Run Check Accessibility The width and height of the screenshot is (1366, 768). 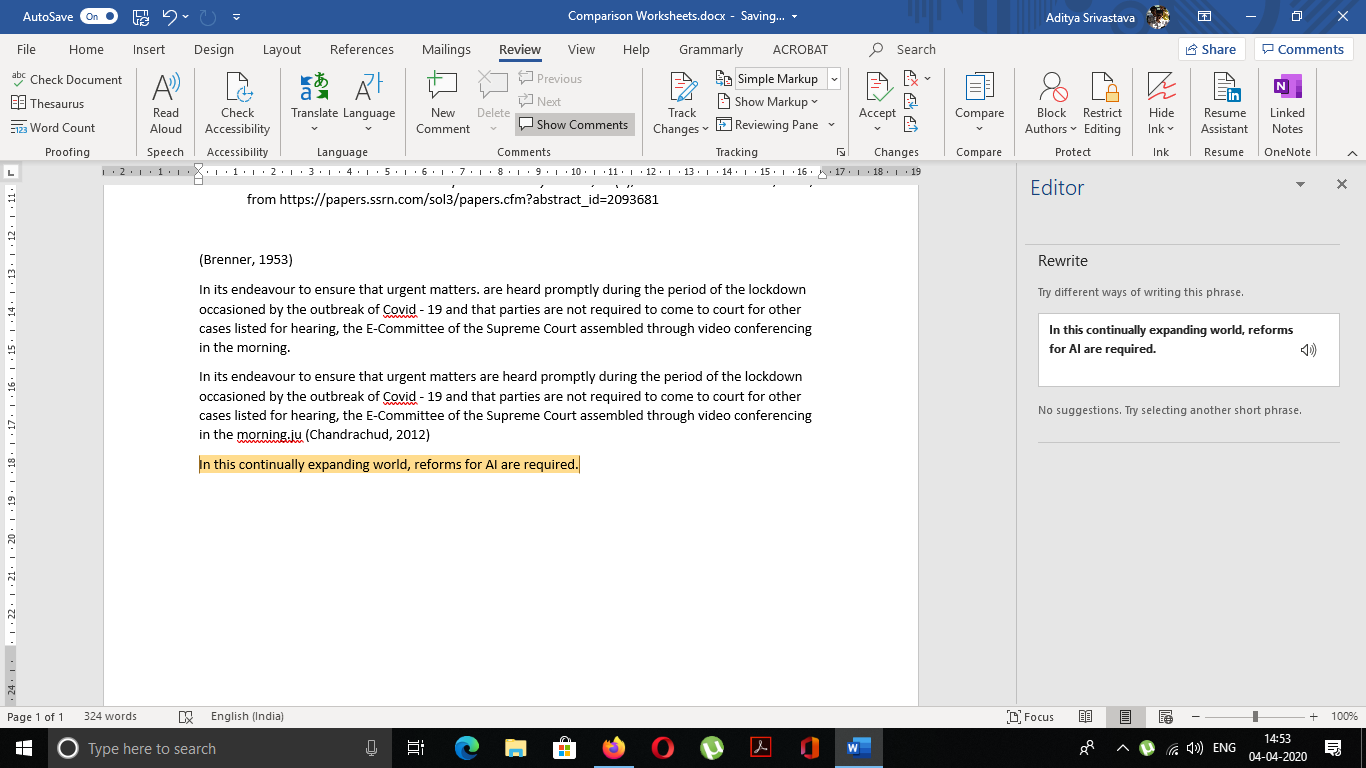point(238,104)
